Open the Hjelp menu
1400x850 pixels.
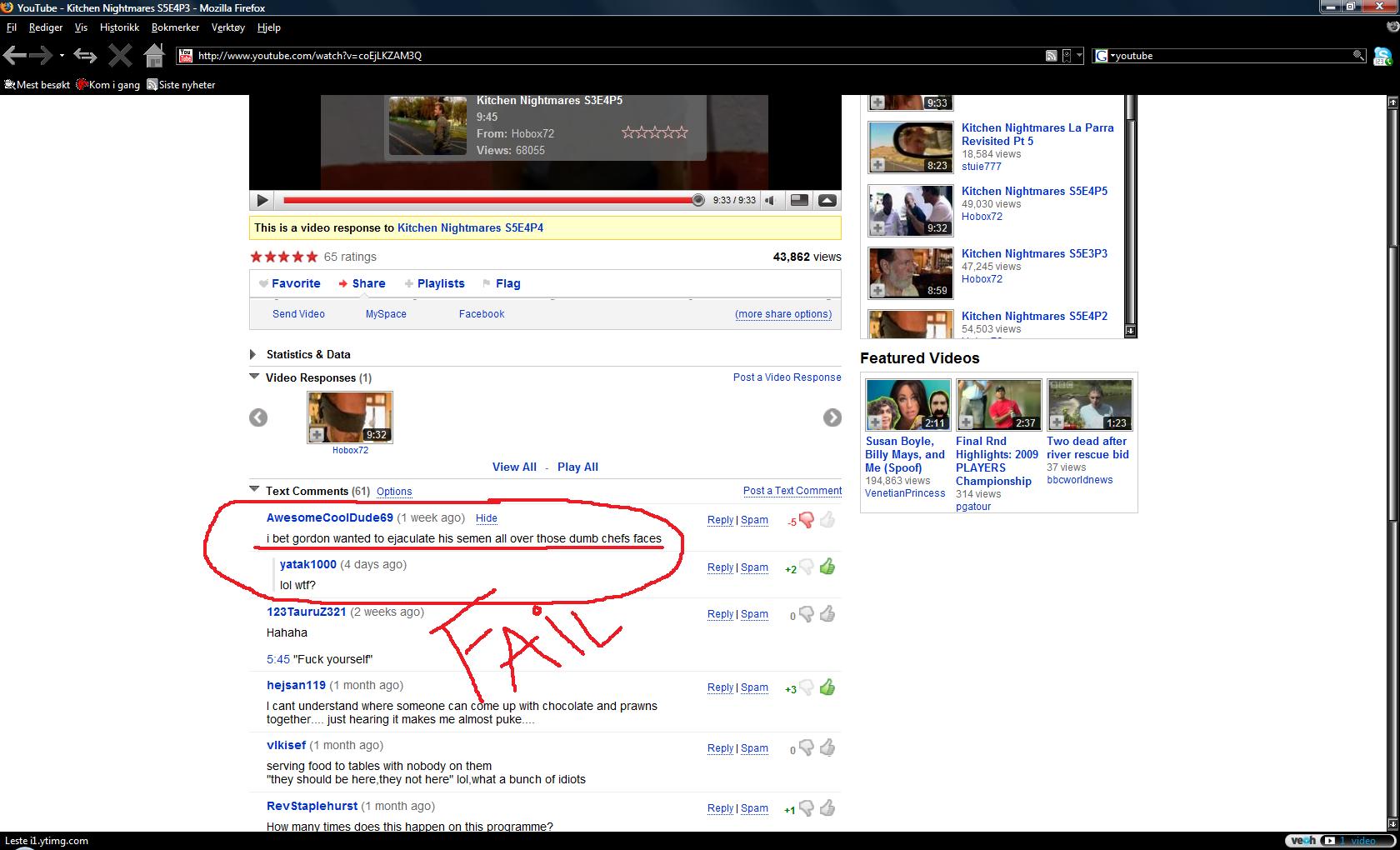click(268, 27)
